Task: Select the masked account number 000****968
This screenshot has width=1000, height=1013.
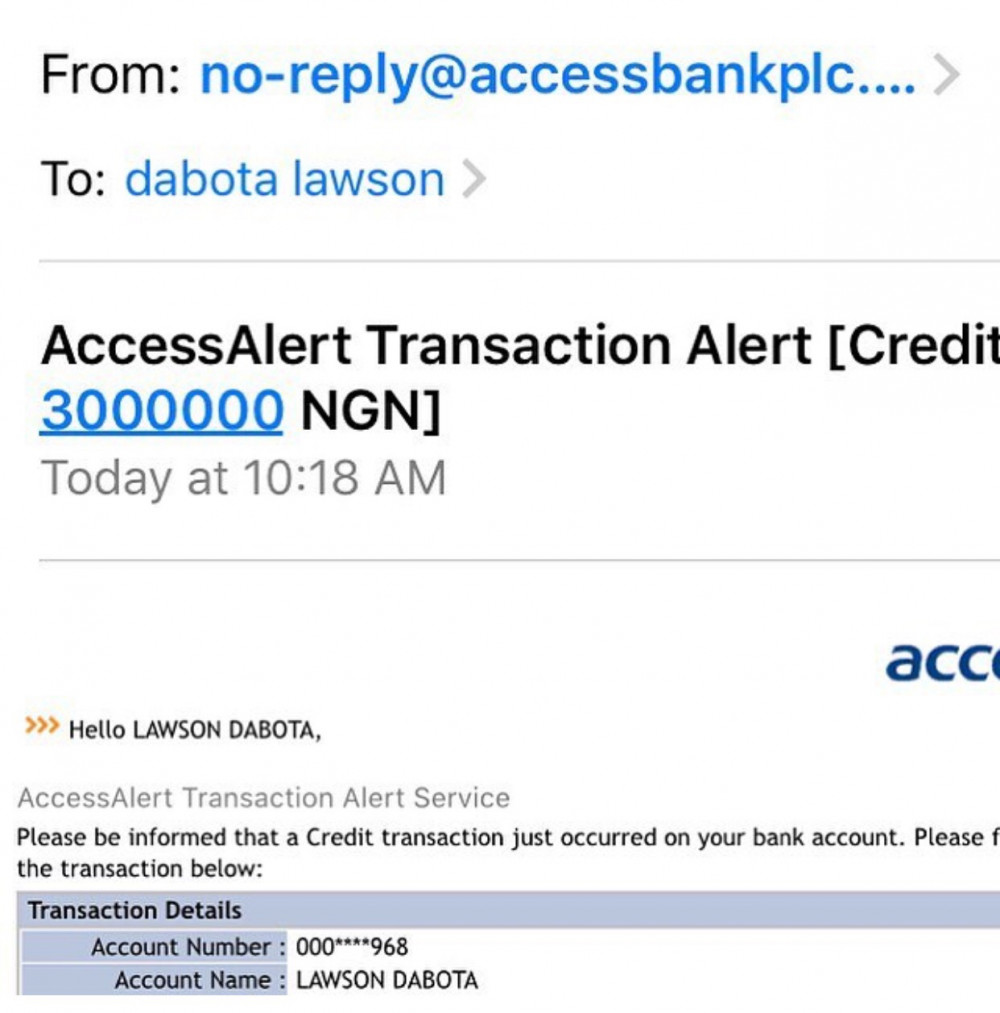Action: point(352,947)
